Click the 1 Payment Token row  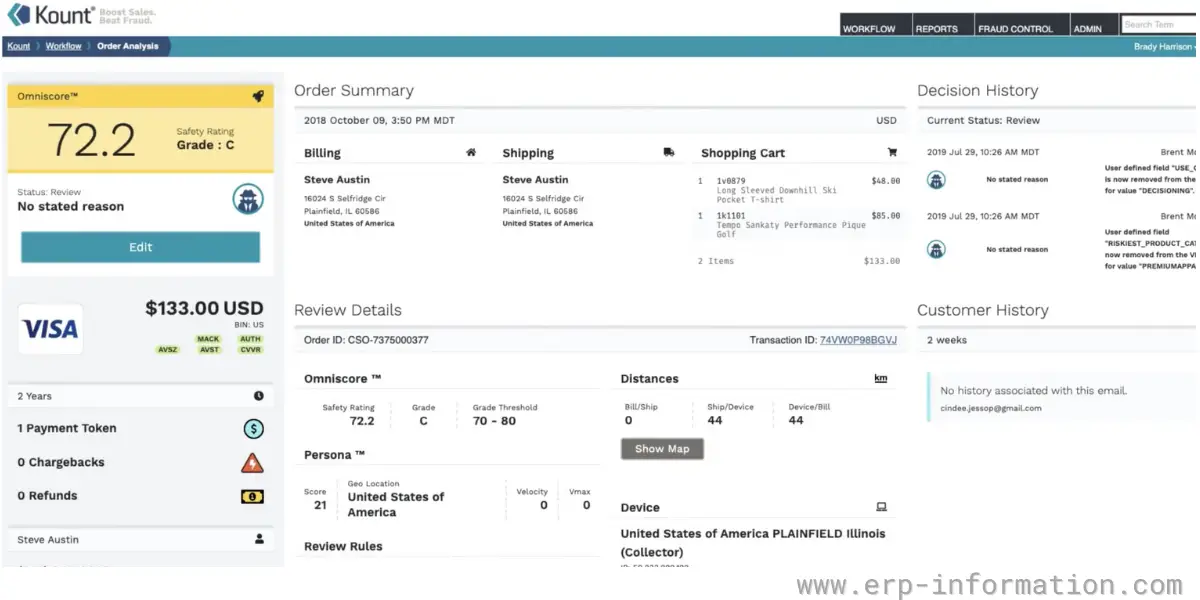pyautogui.click(x=141, y=429)
